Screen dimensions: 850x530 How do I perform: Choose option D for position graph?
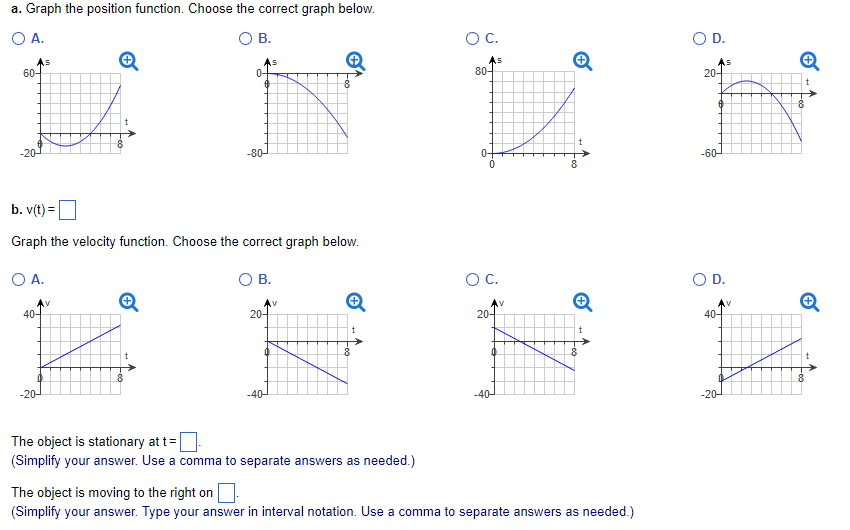click(x=700, y=39)
